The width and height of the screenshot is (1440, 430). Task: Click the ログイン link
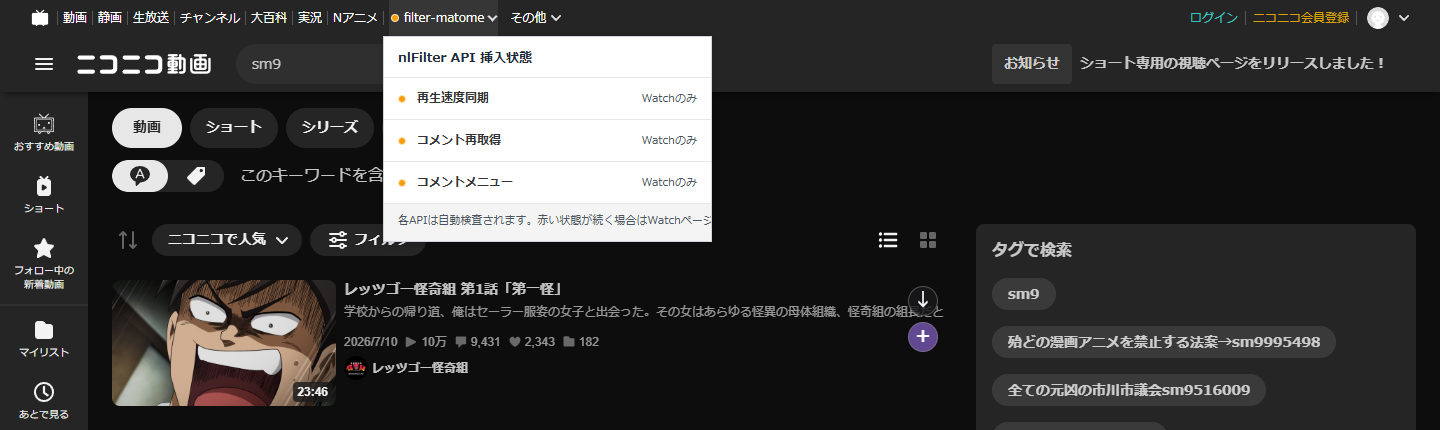click(x=1214, y=18)
